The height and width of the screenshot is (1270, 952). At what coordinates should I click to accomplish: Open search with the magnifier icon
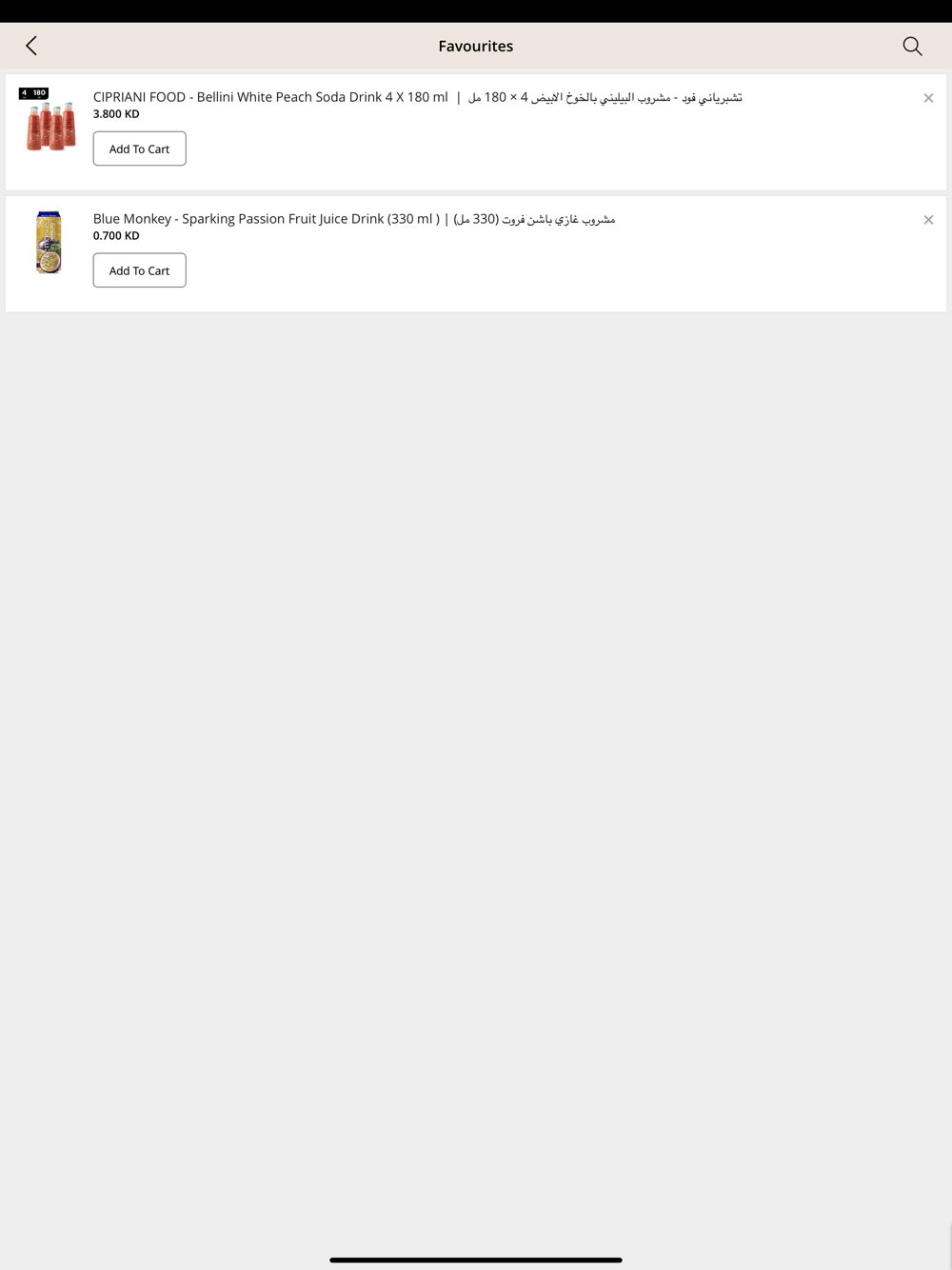(912, 46)
